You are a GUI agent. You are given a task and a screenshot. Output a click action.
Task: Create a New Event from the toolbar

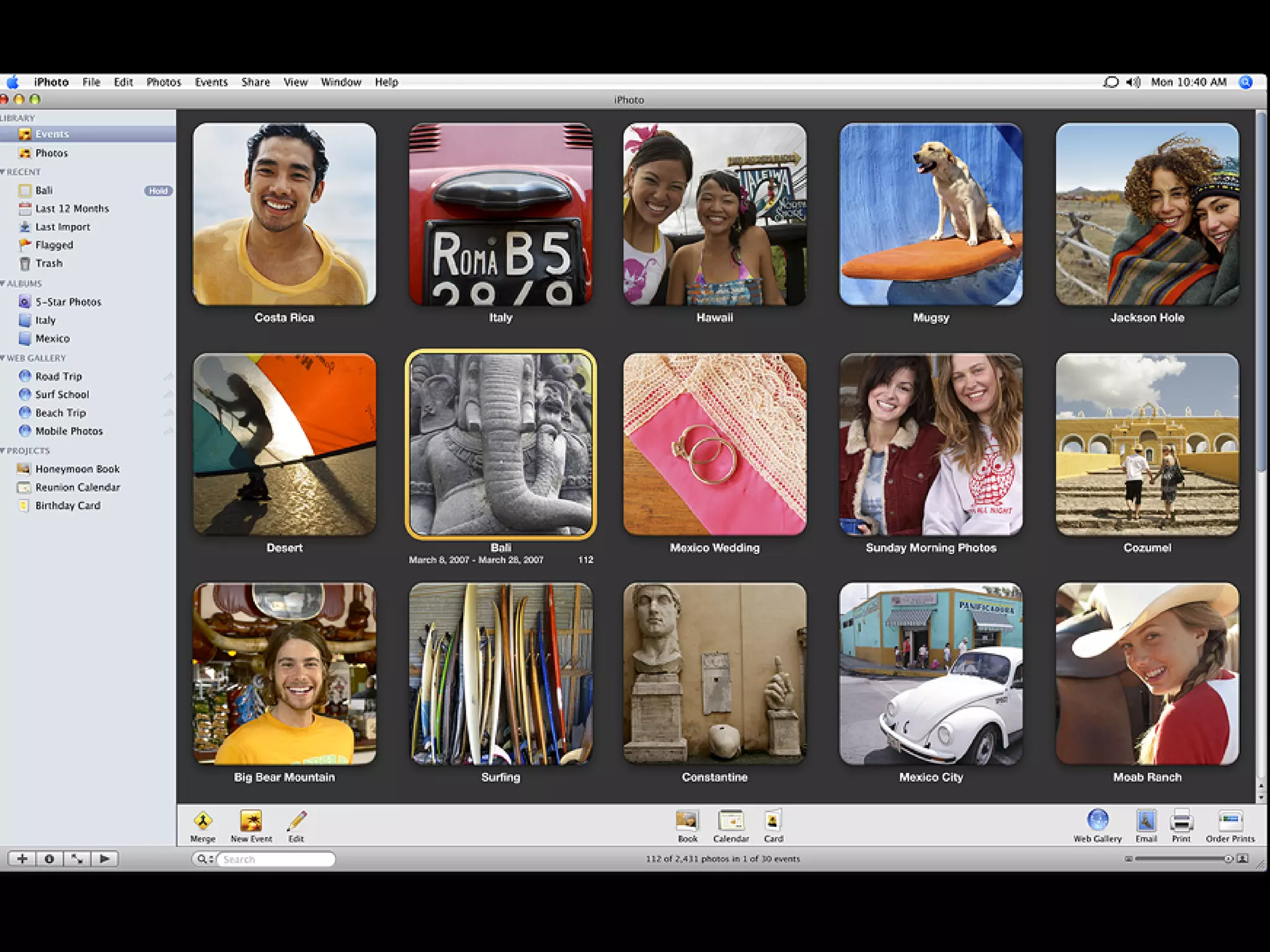pos(251,821)
